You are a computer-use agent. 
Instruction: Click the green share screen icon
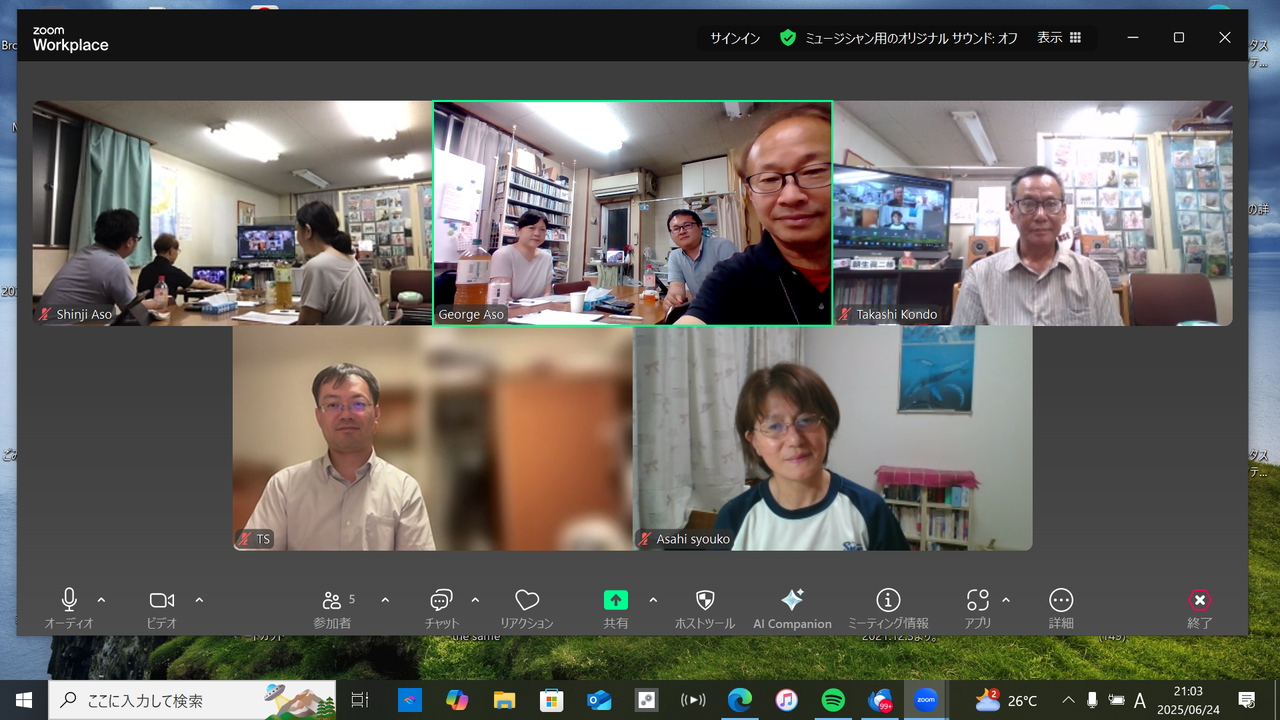pos(616,600)
